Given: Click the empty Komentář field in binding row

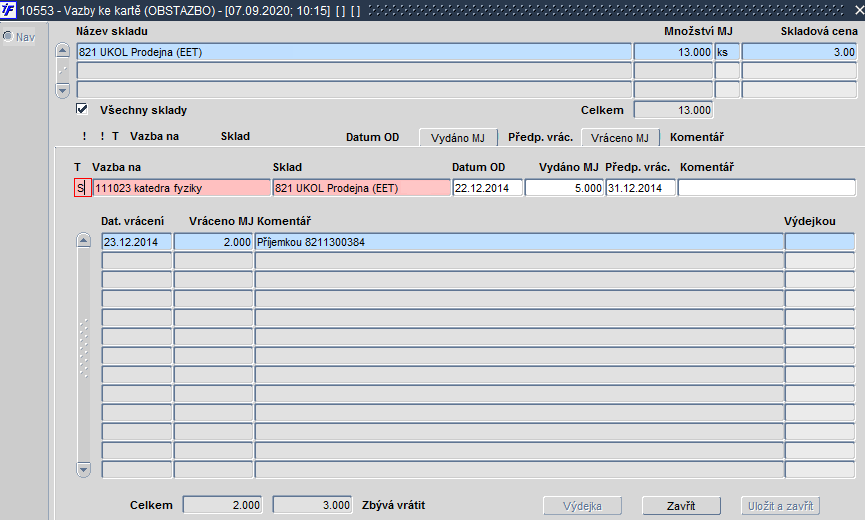Looking at the screenshot, I should tap(767, 188).
